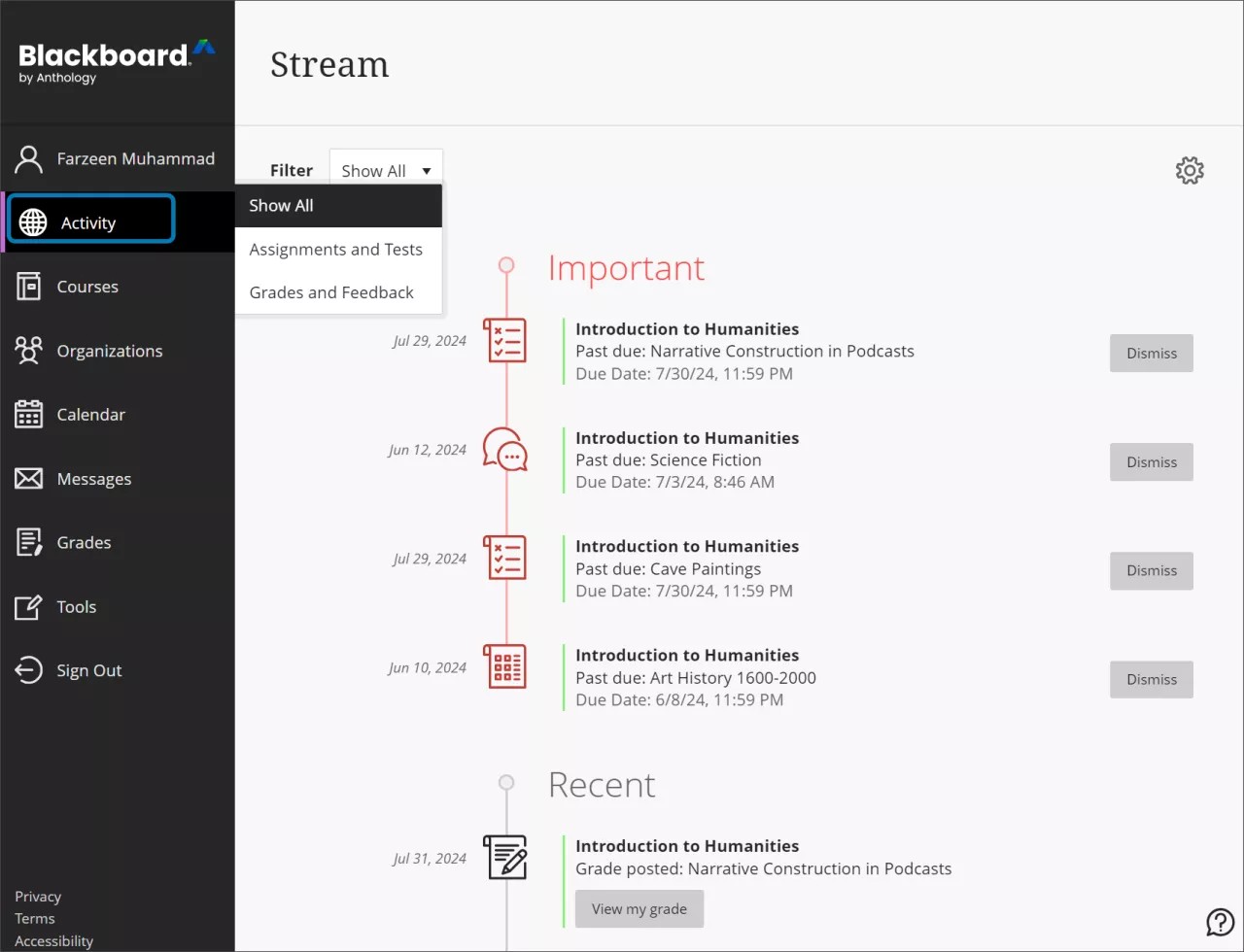Select Assignments and Tests filter option
Viewport: 1244px width, 952px height.
coord(336,250)
